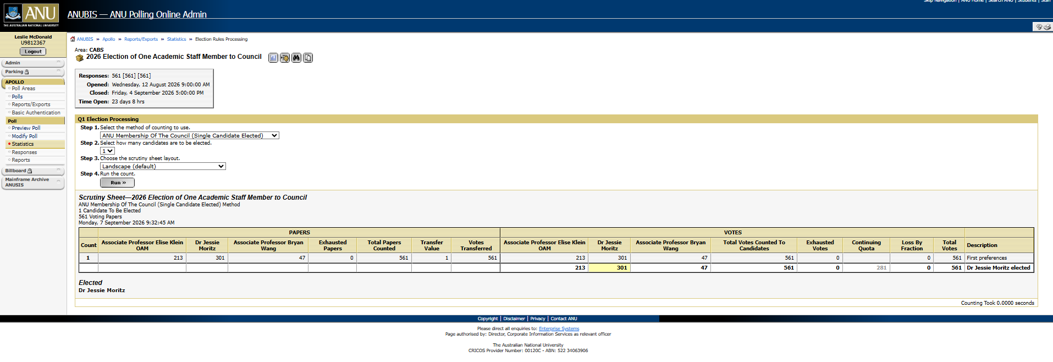Screen dimensions: 1053x362
Task: Click the 'Dr Jessie Moritz elected' description cell
Action: (x=999, y=267)
